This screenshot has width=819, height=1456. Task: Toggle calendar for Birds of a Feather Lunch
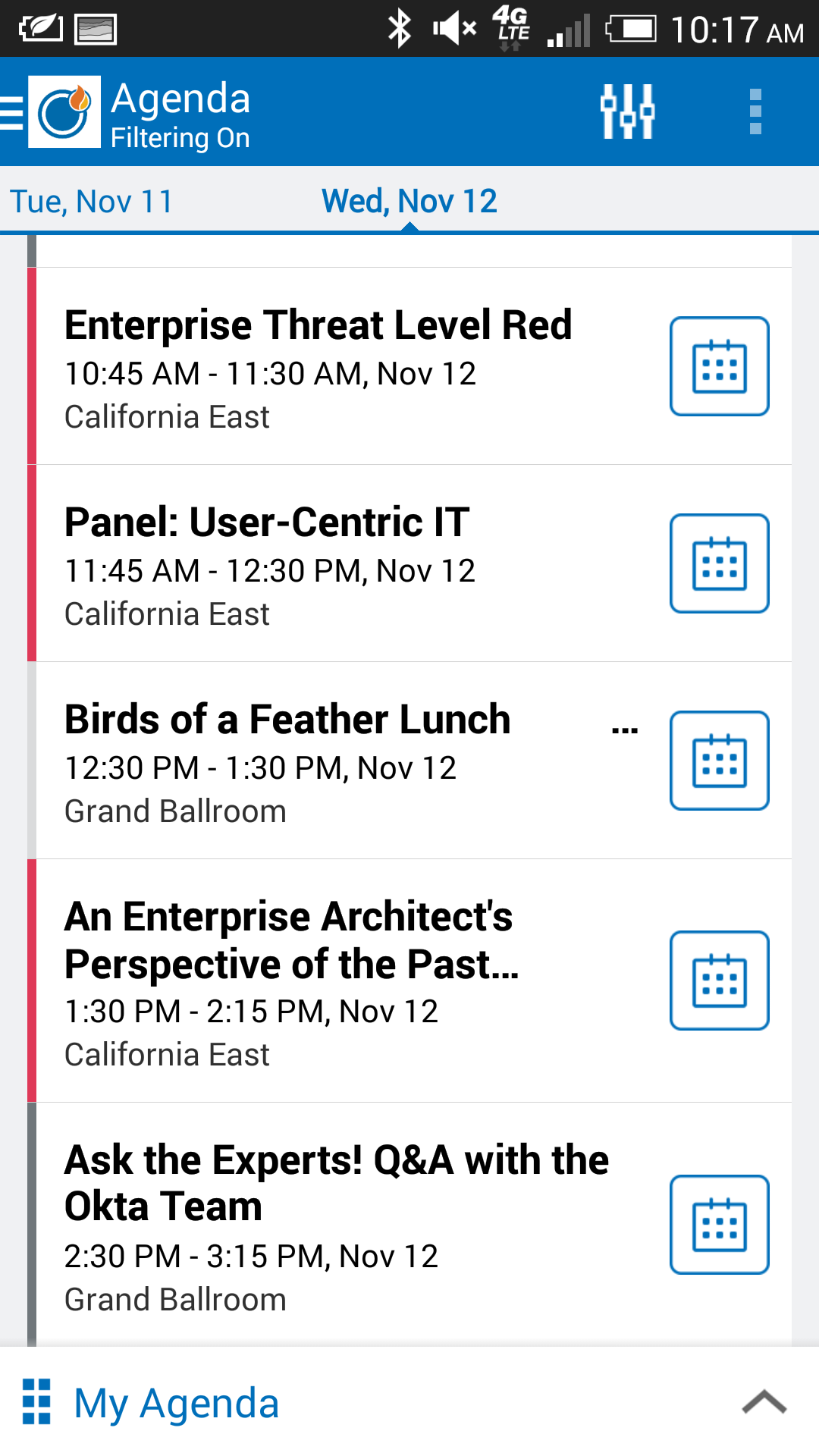click(719, 761)
